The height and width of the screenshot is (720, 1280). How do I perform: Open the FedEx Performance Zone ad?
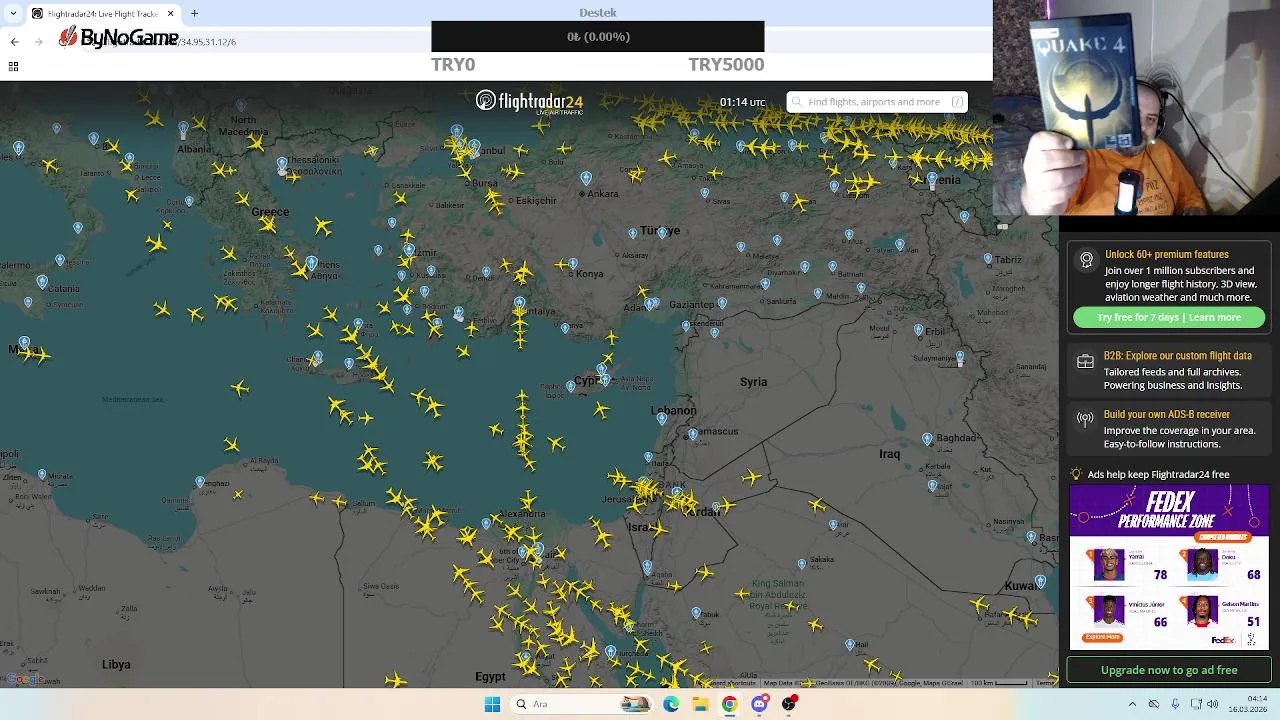1169,567
